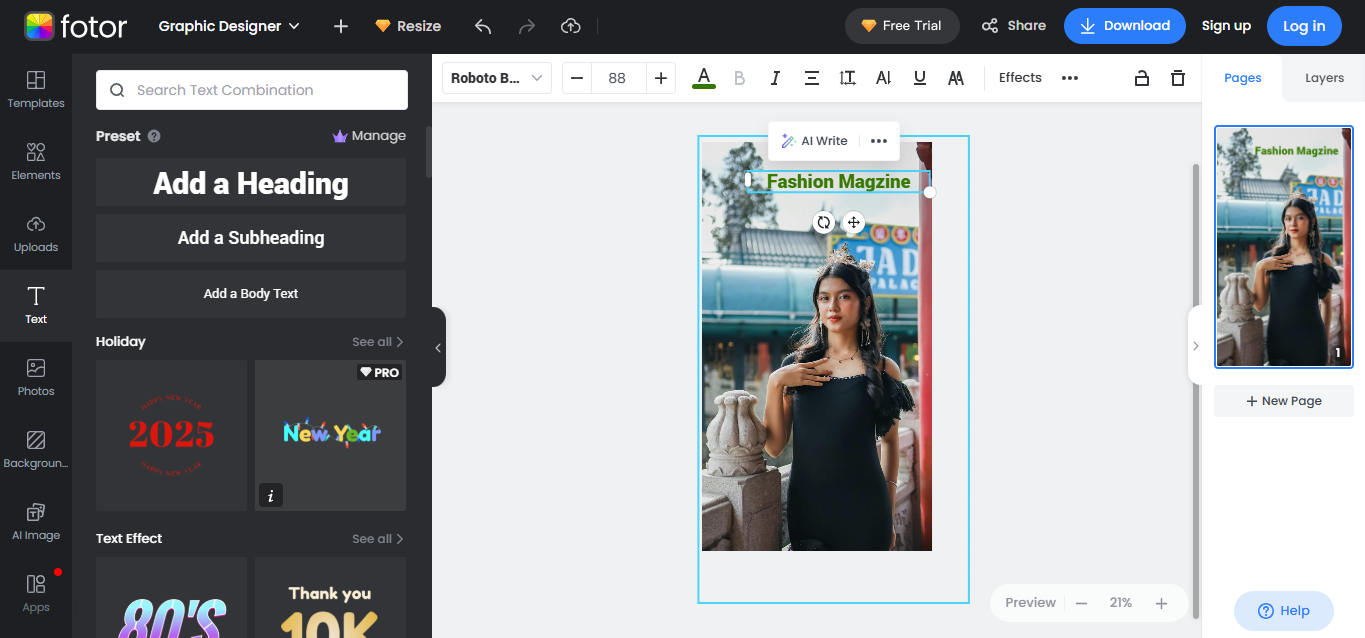Open text alignment options
The width and height of the screenshot is (1365, 638).
pos(812,78)
